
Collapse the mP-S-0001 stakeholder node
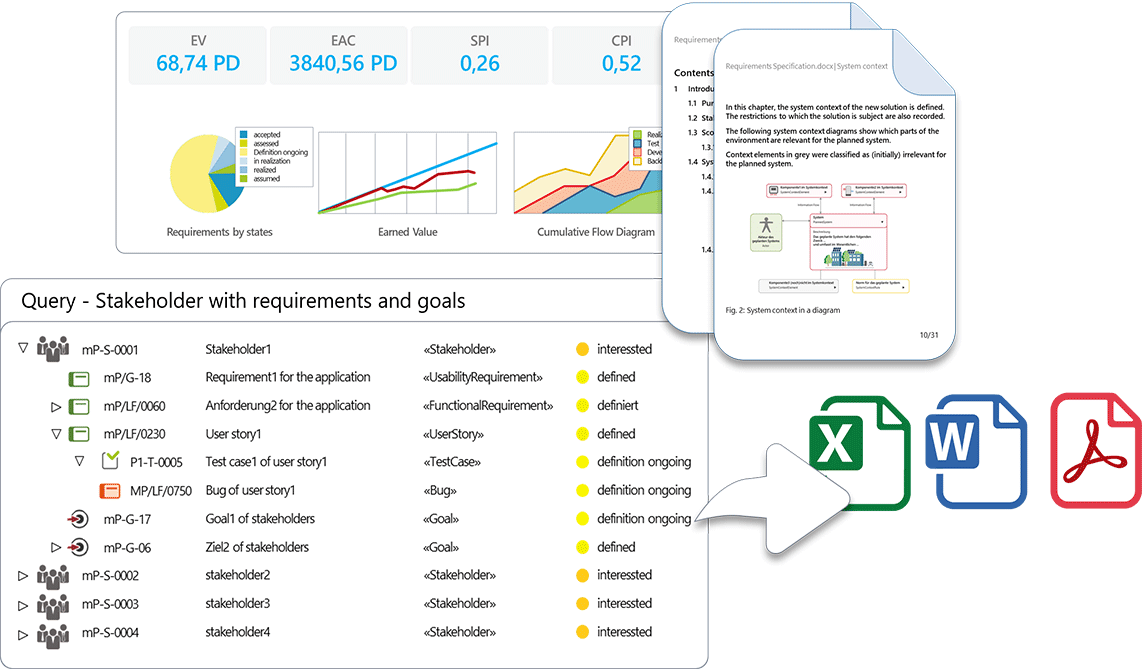pos(24,349)
